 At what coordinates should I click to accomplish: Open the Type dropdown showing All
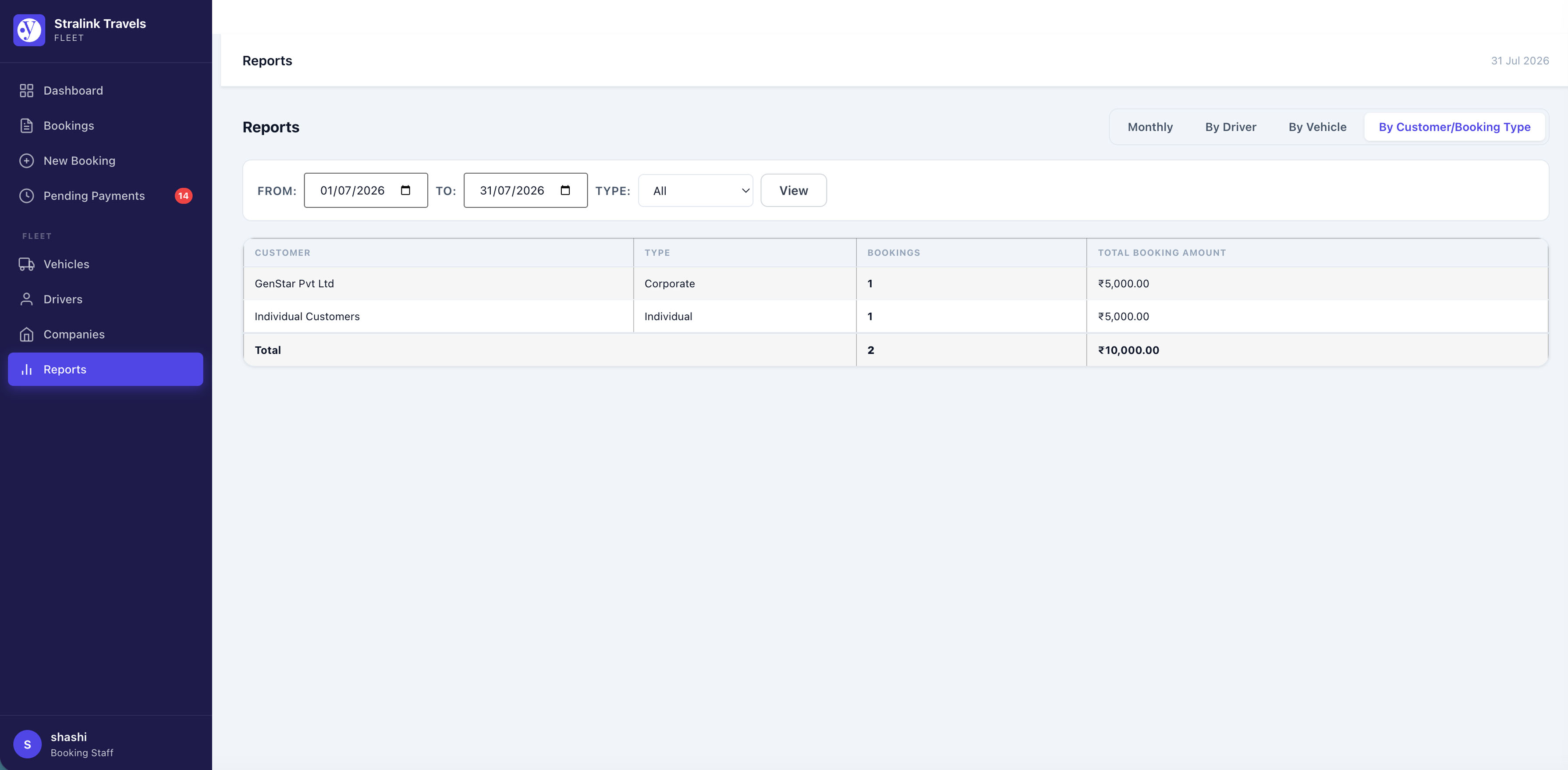[695, 191]
